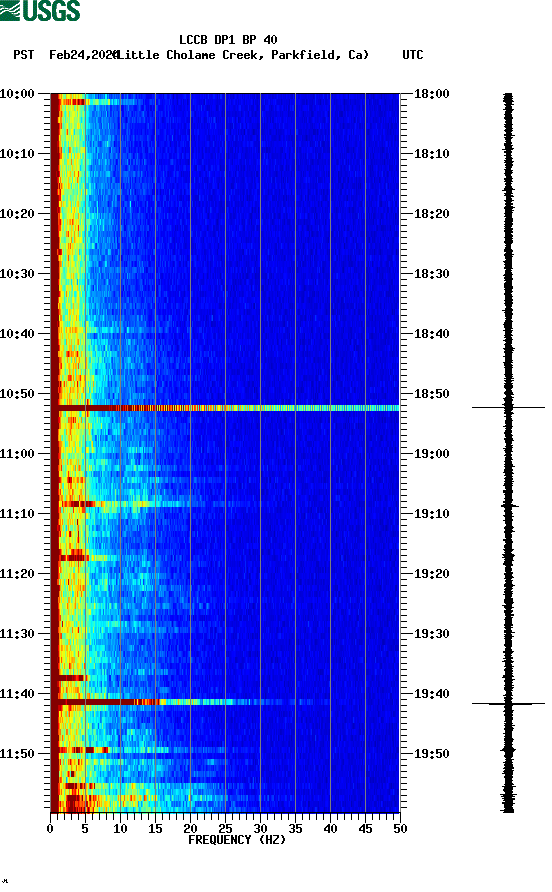Click the '19:00' UTC time label
Screen dimensions: 552x892
pos(432,454)
